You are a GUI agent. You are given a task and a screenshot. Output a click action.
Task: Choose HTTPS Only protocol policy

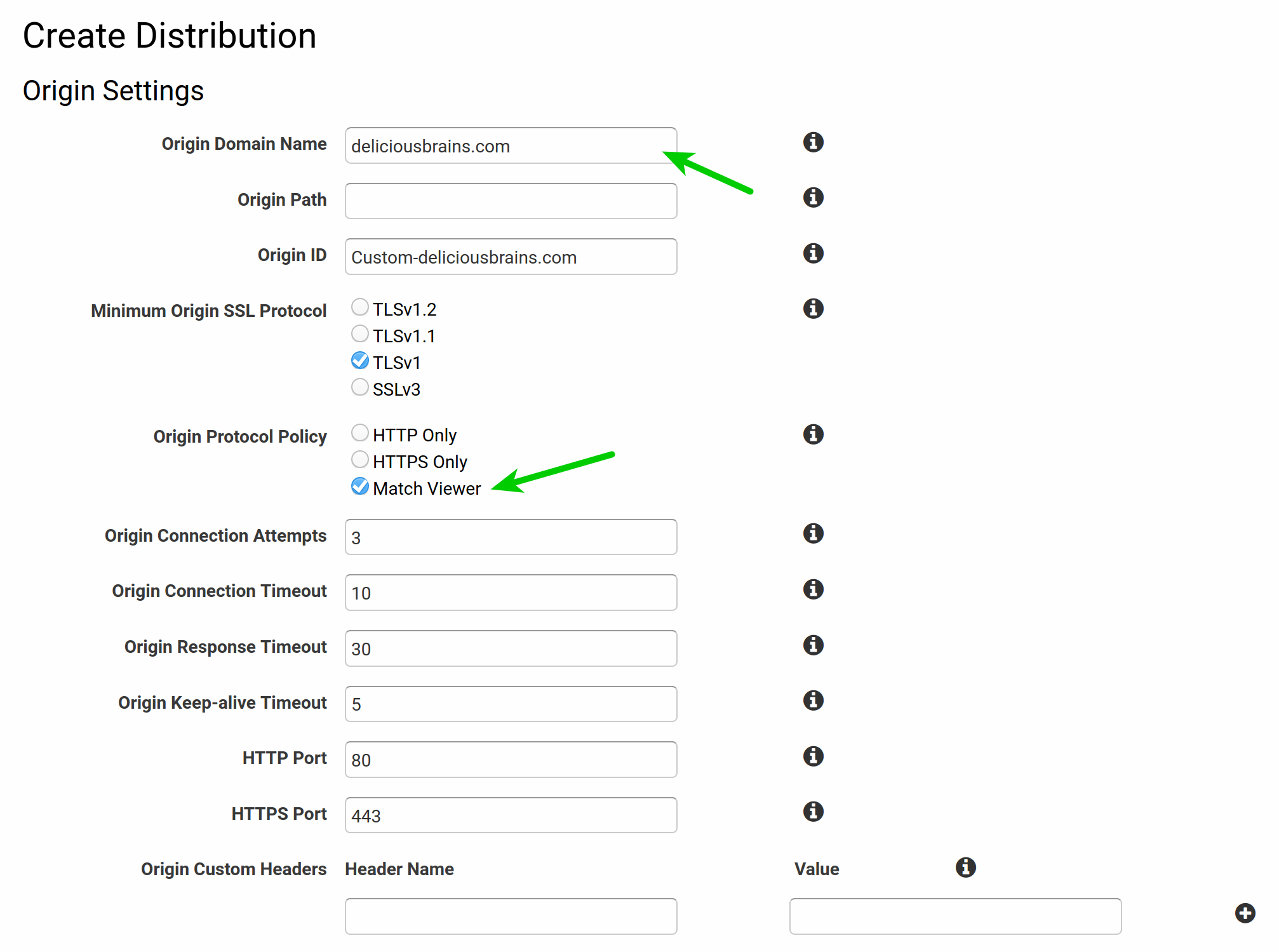(359, 460)
